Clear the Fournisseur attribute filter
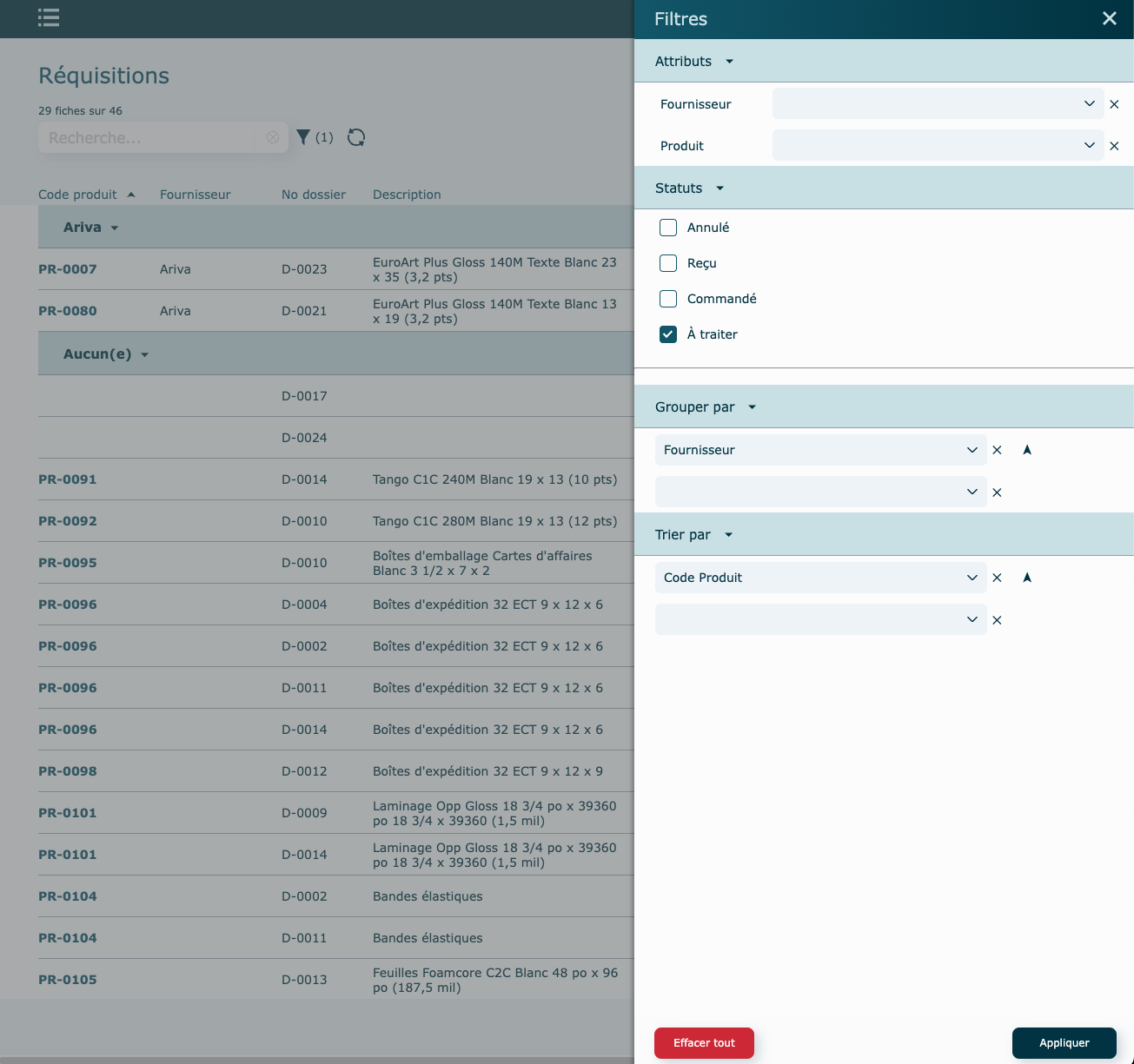 pos(1114,104)
